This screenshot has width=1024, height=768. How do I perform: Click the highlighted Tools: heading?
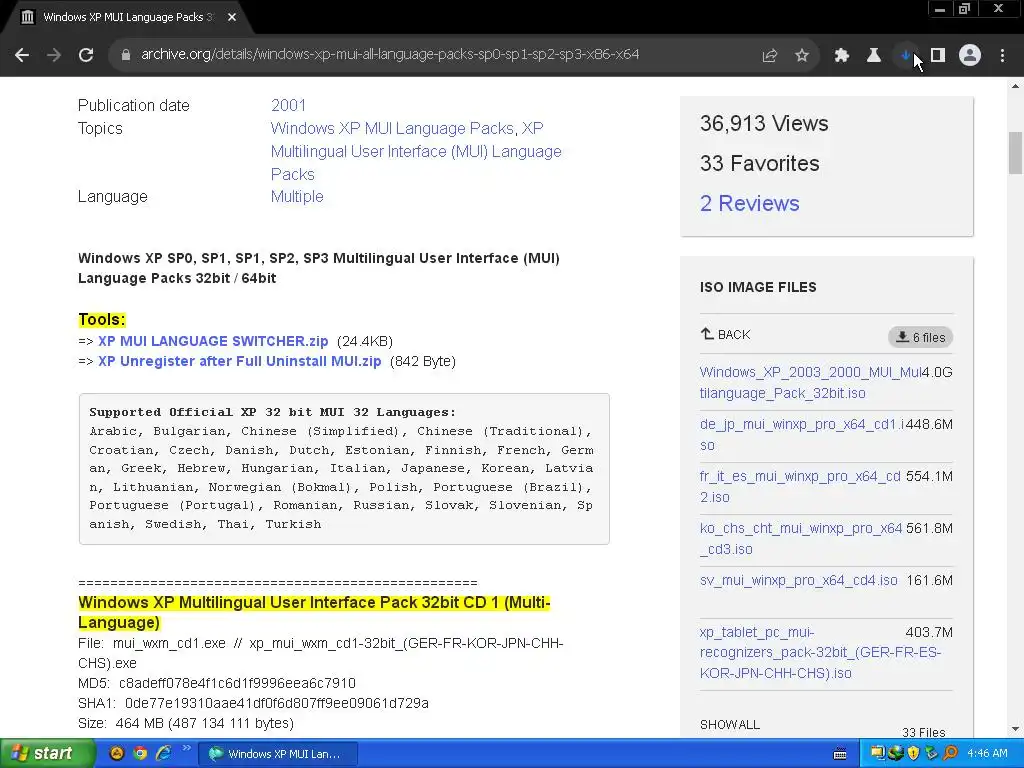[101, 319]
